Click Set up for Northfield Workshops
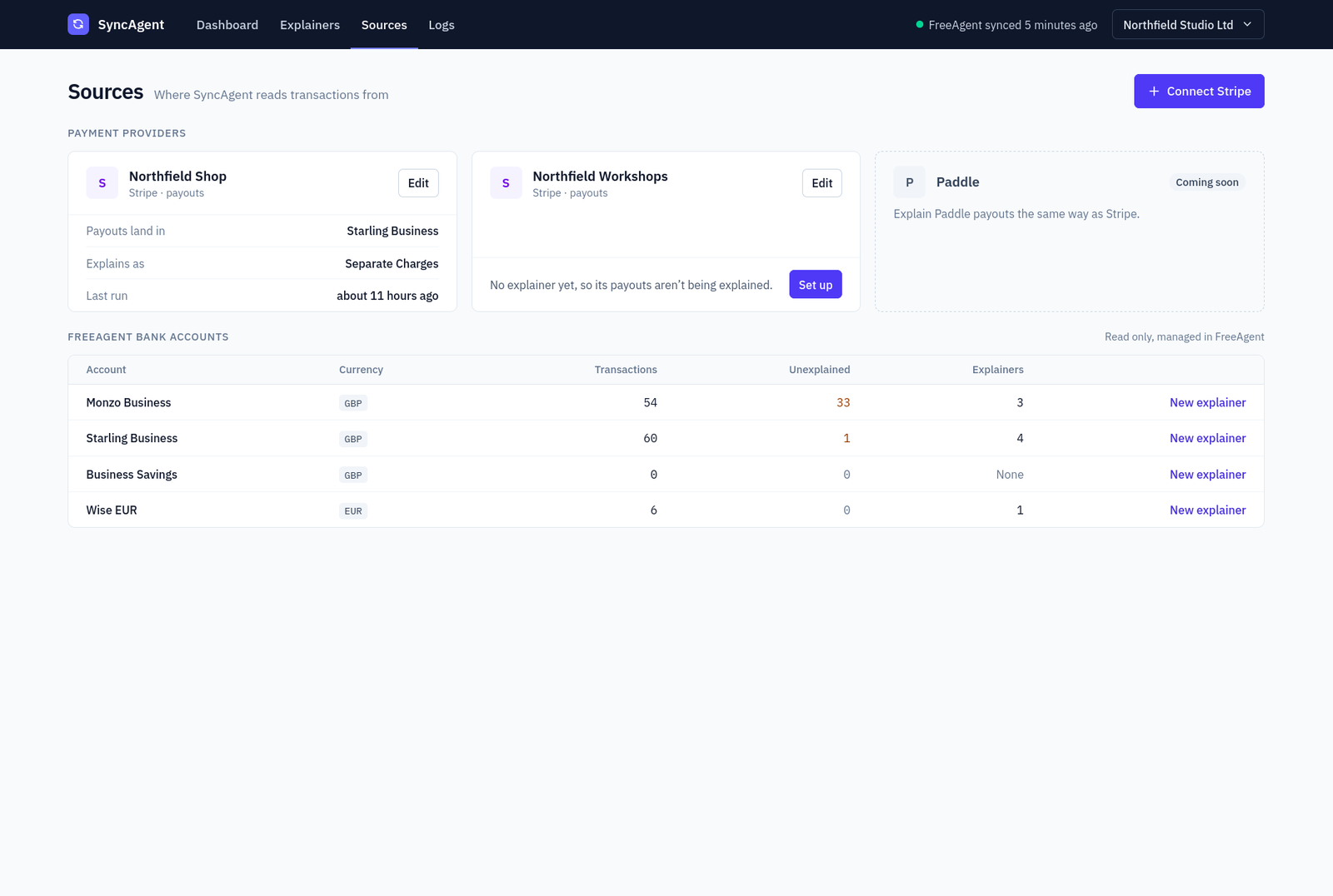The image size is (1333, 896). point(816,285)
